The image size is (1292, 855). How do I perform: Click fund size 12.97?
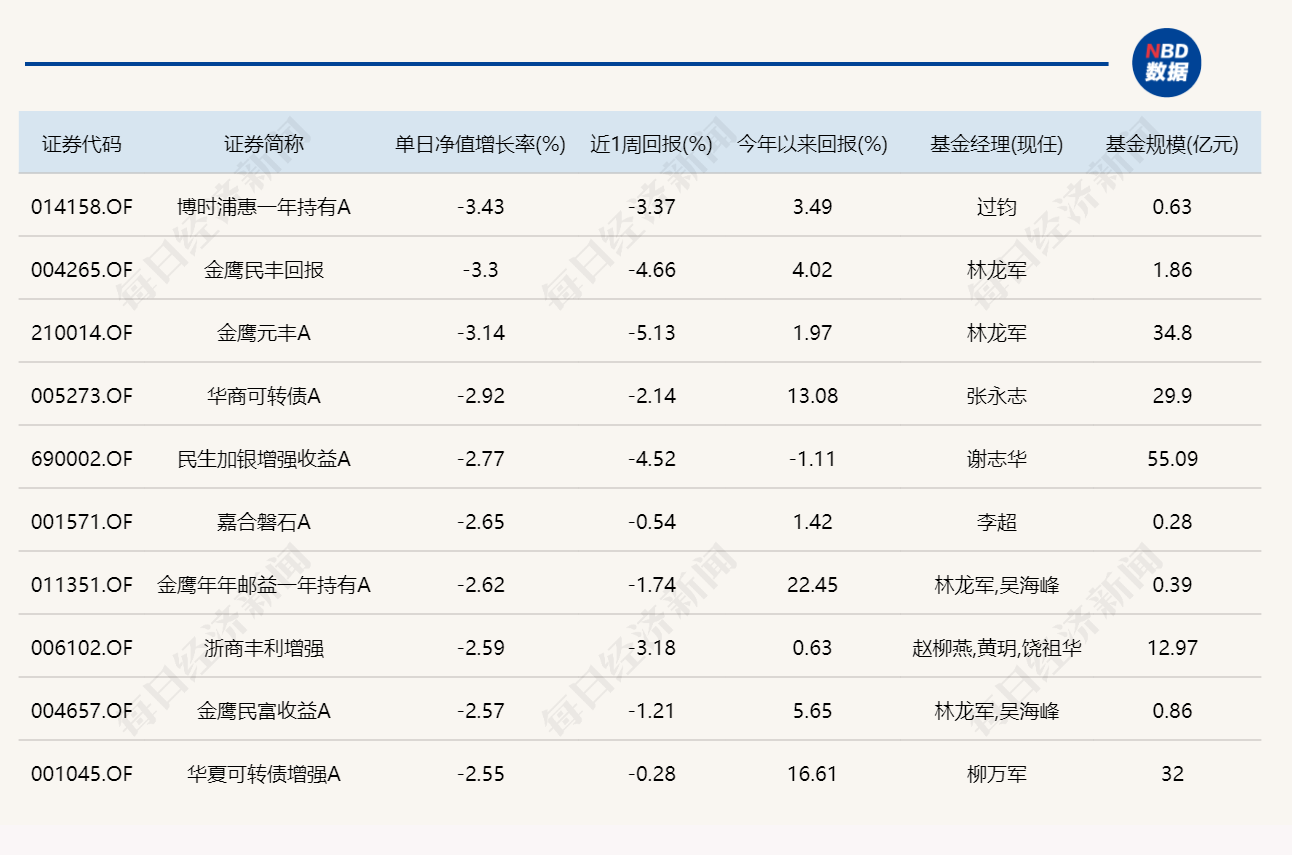tap(1172, 648)
